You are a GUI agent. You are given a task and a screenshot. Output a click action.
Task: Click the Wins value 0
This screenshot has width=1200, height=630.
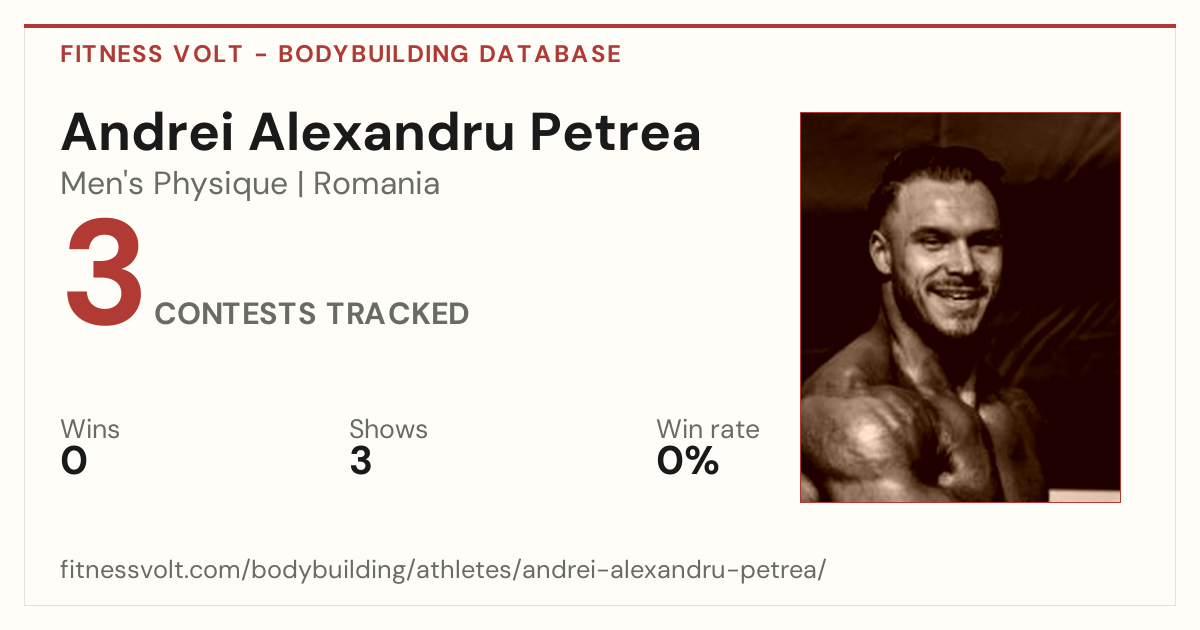pyautogui.click(x=74, y=461)
